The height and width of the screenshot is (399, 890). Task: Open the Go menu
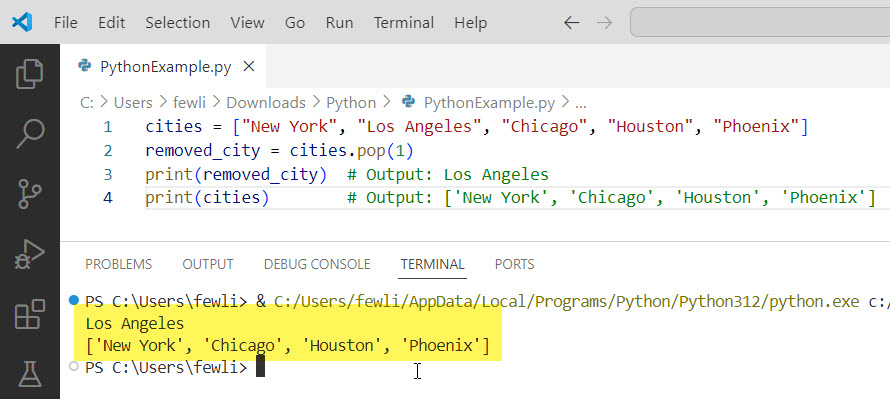pyautogui.click(x=295, y=23)
